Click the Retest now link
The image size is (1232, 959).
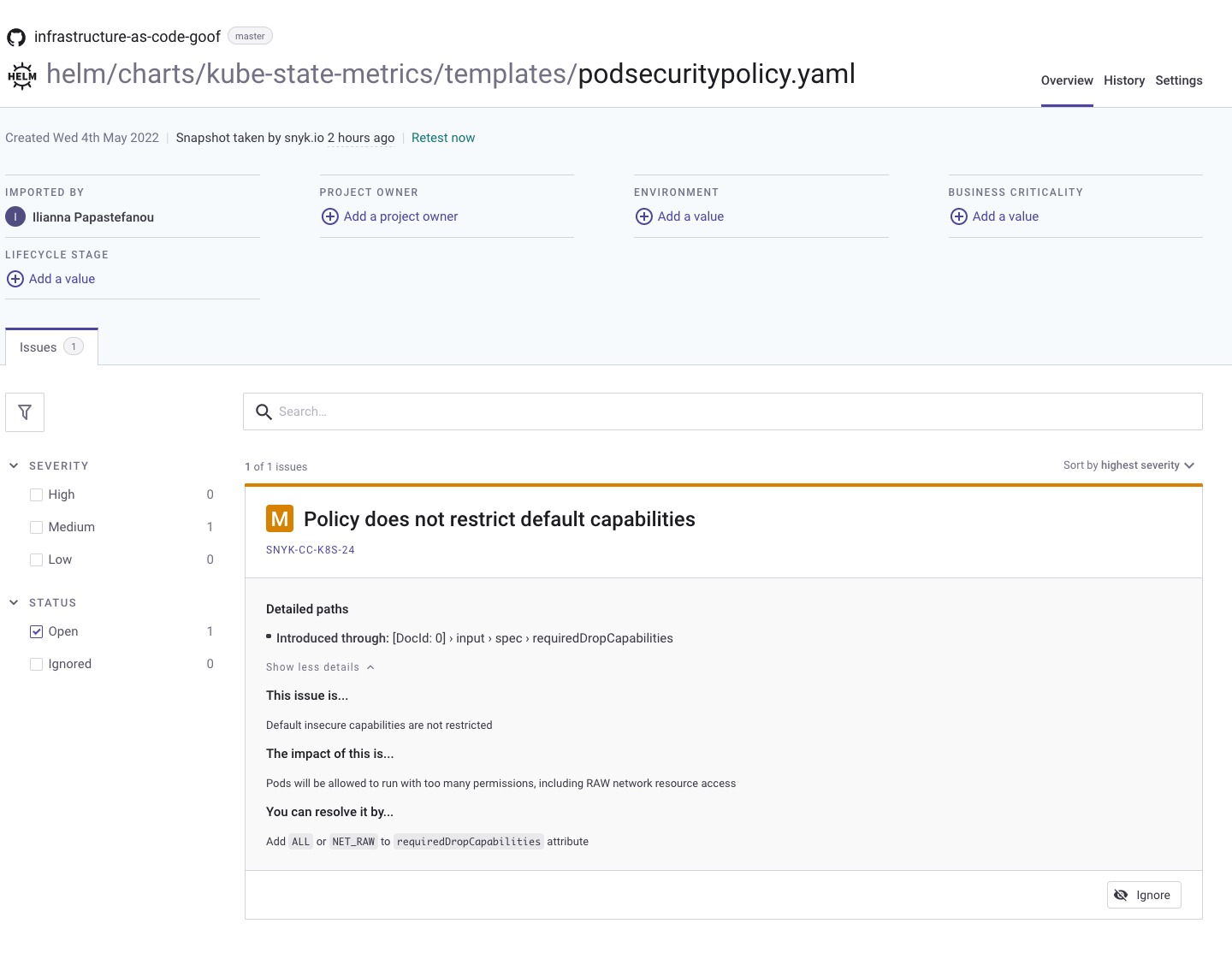point(443,138)
